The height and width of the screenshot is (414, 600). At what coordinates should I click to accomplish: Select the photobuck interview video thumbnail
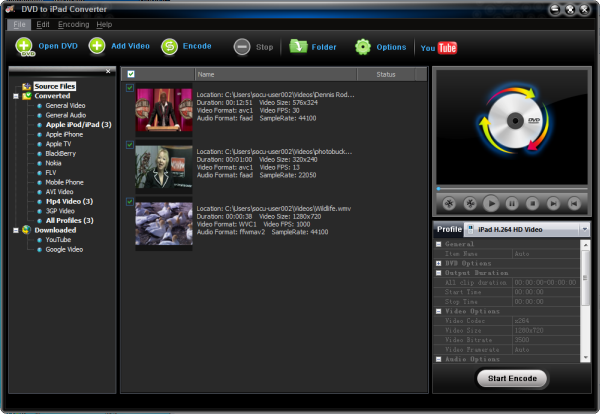(x=164, y=167)
